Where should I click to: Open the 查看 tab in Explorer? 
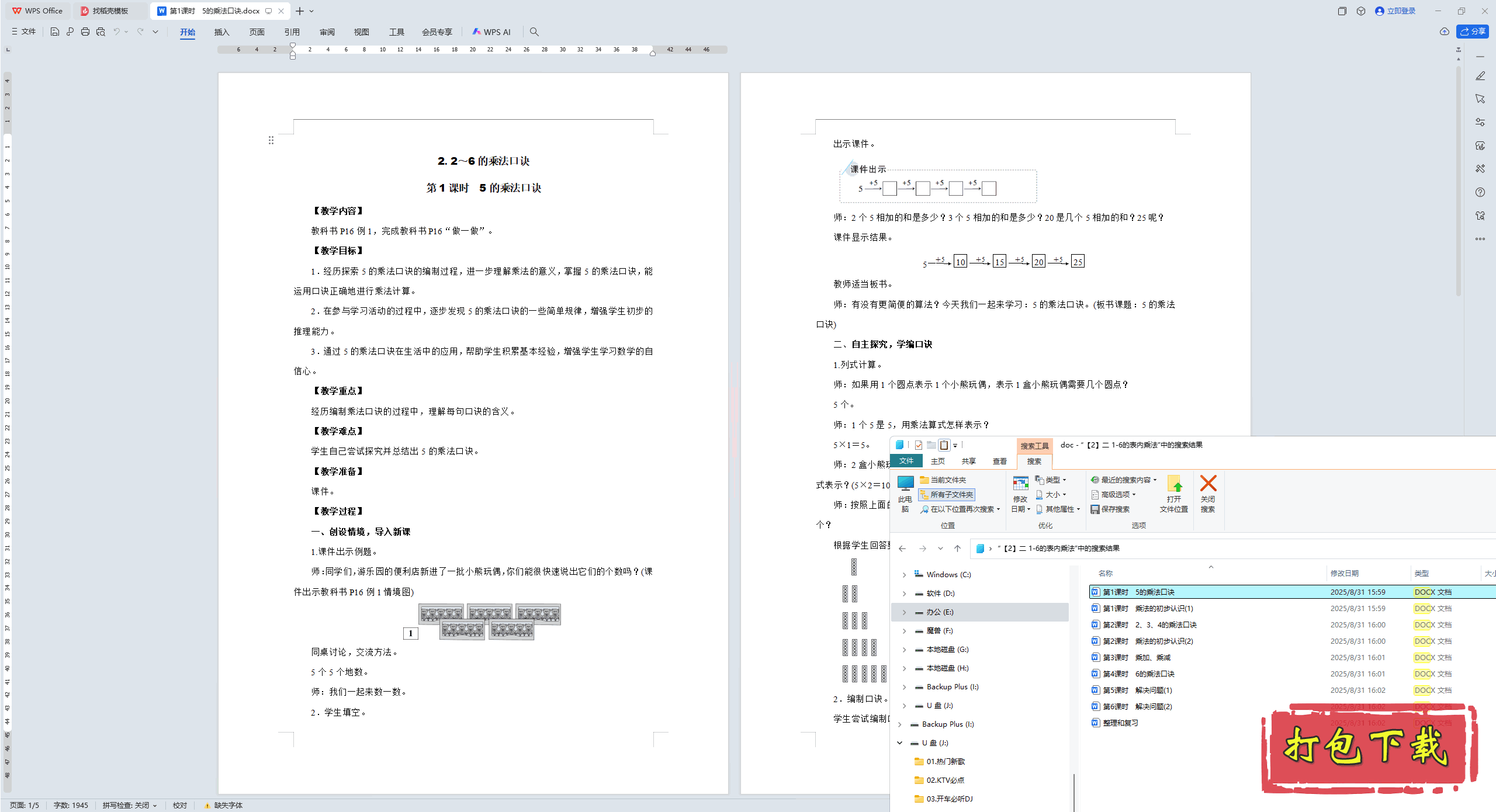click(x=999, y=461)
